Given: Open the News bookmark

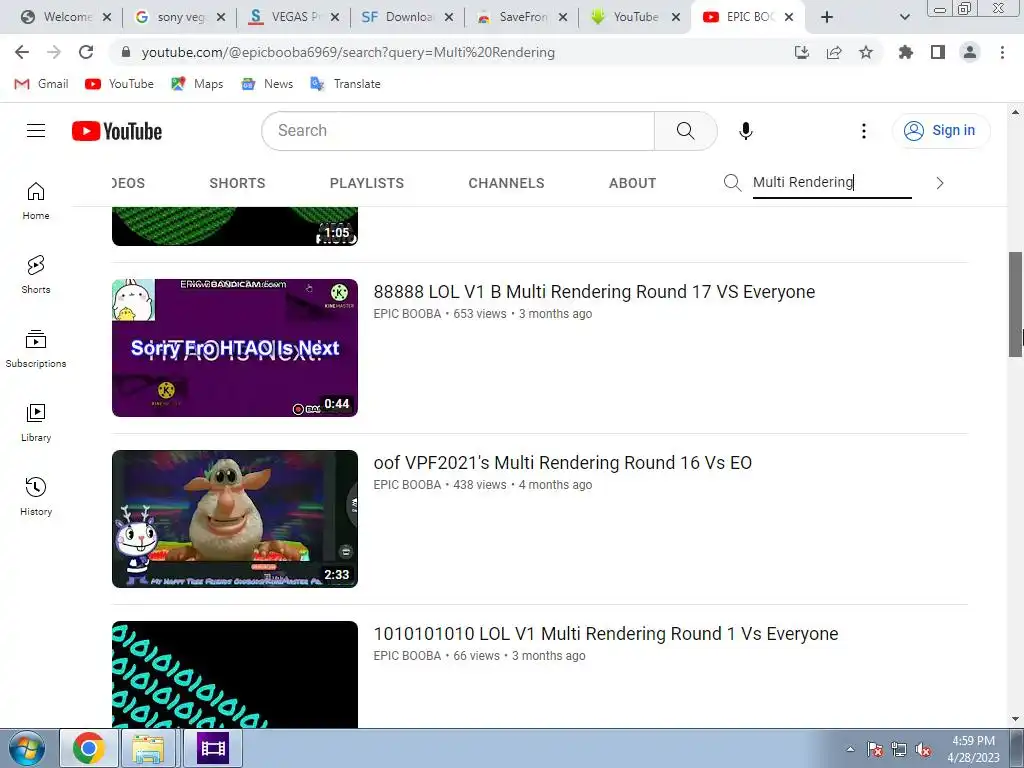Looking at the screenshot, I should click(x=266, y=84).
